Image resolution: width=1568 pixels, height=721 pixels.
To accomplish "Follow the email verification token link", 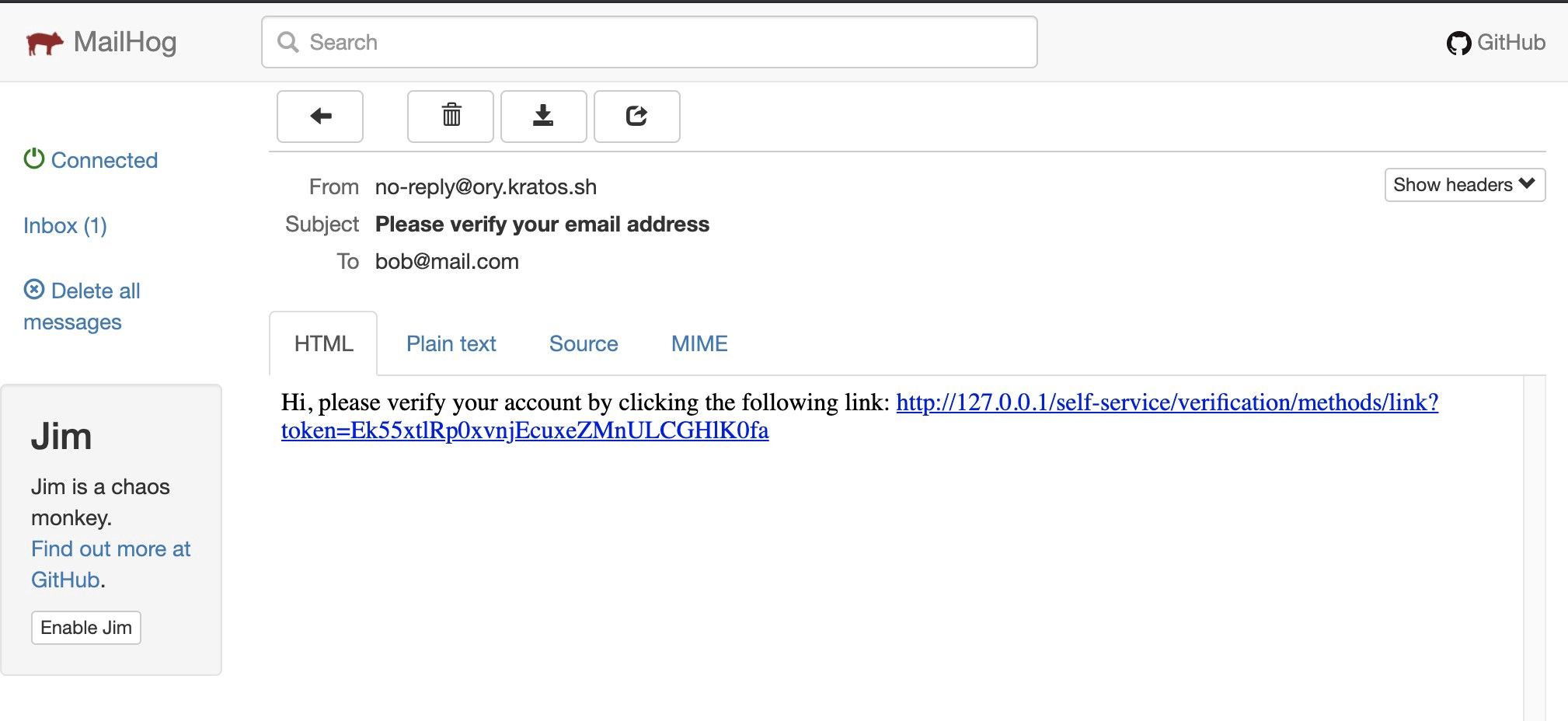I will (x=859, y=416).
